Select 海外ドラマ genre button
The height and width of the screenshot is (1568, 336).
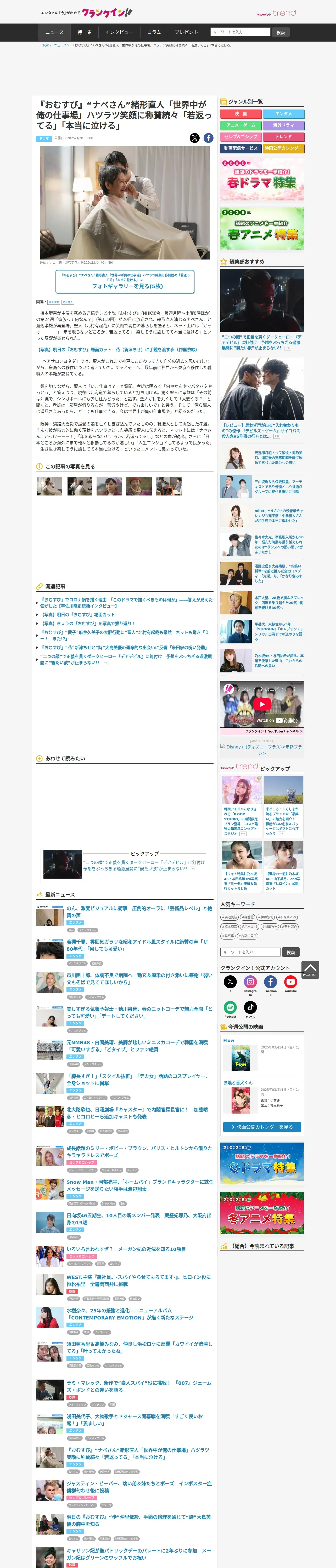284,125
